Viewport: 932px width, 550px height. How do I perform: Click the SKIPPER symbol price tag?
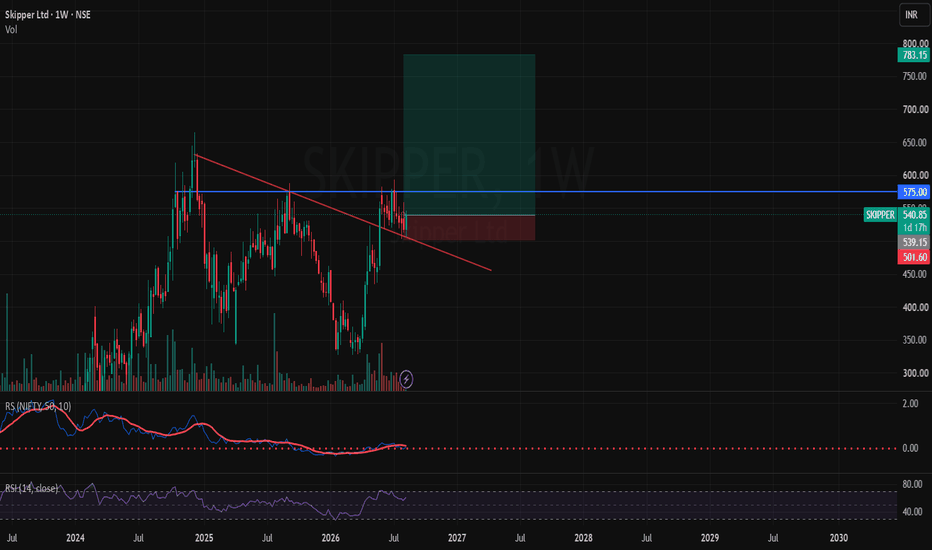(880, 215)
